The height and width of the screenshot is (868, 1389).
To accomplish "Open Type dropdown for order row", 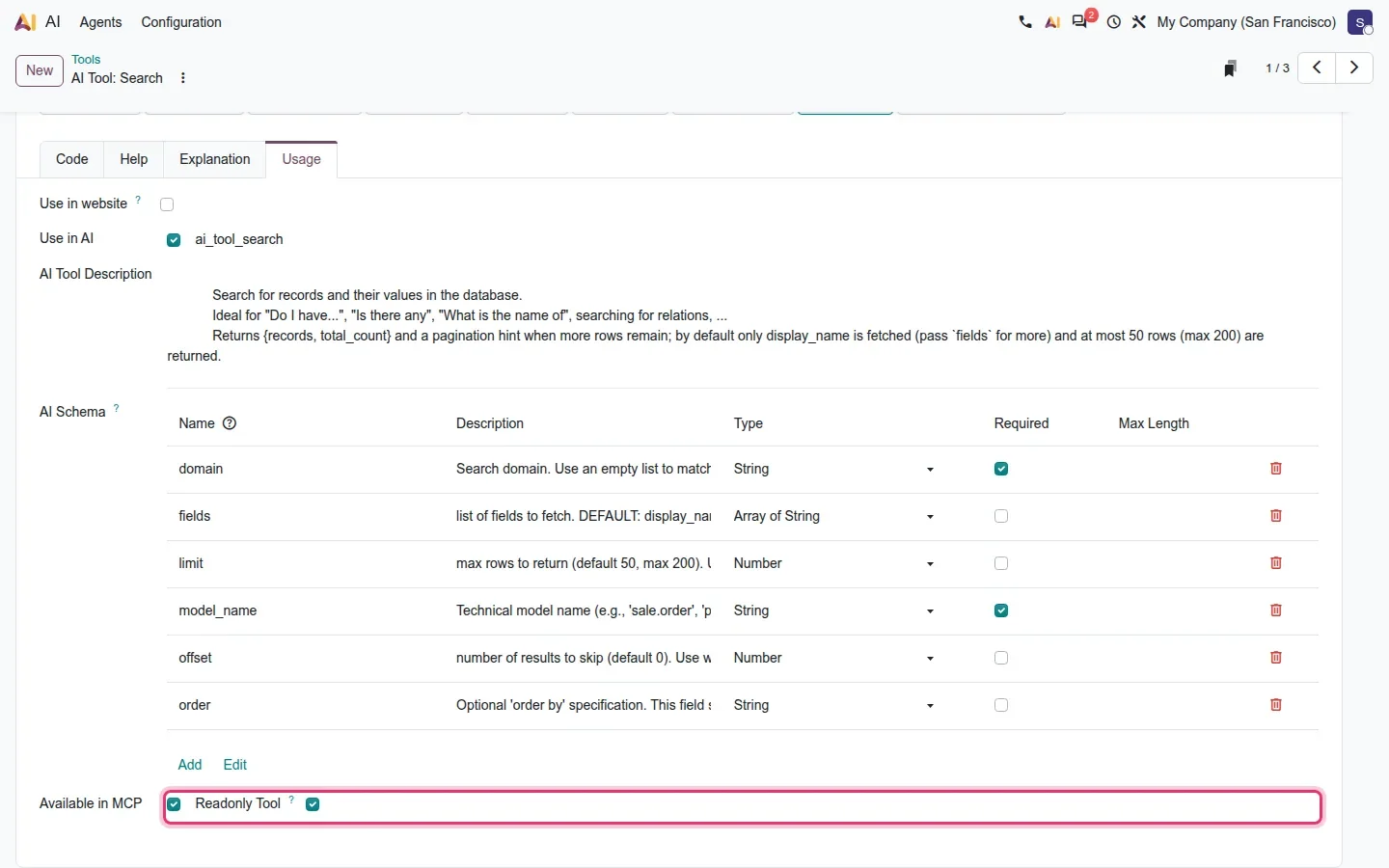I will [x=834, y=705].
